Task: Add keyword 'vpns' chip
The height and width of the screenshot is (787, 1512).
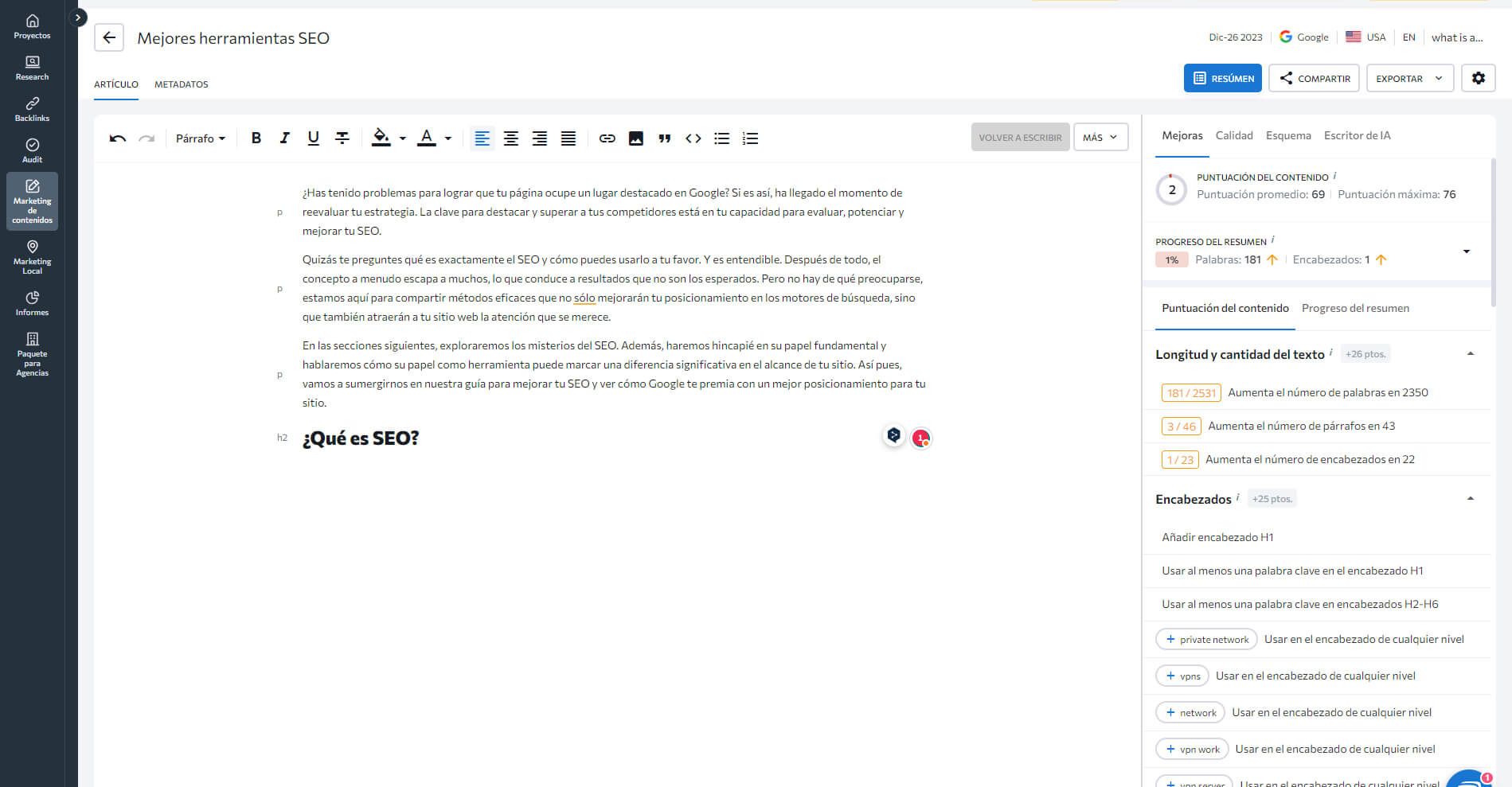Action: [x=1182, y=676]
